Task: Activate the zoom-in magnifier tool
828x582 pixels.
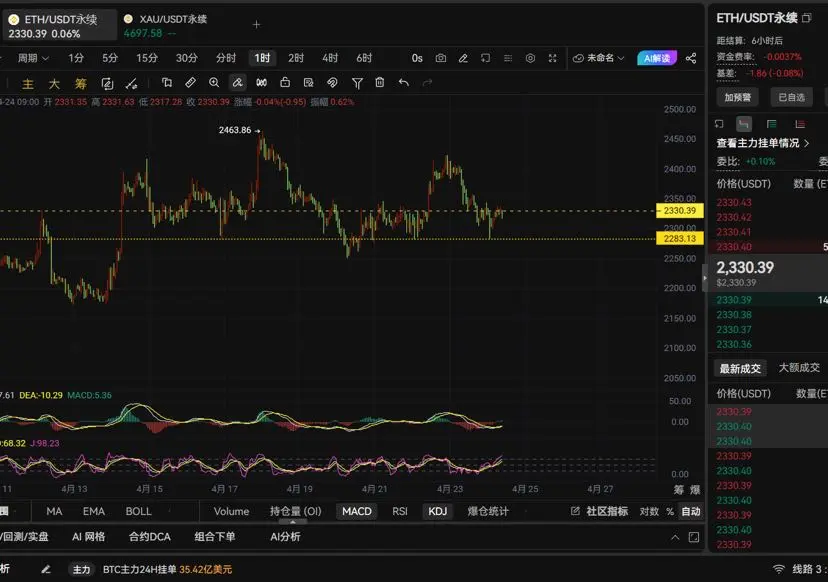Action: [x=214, y=82]
